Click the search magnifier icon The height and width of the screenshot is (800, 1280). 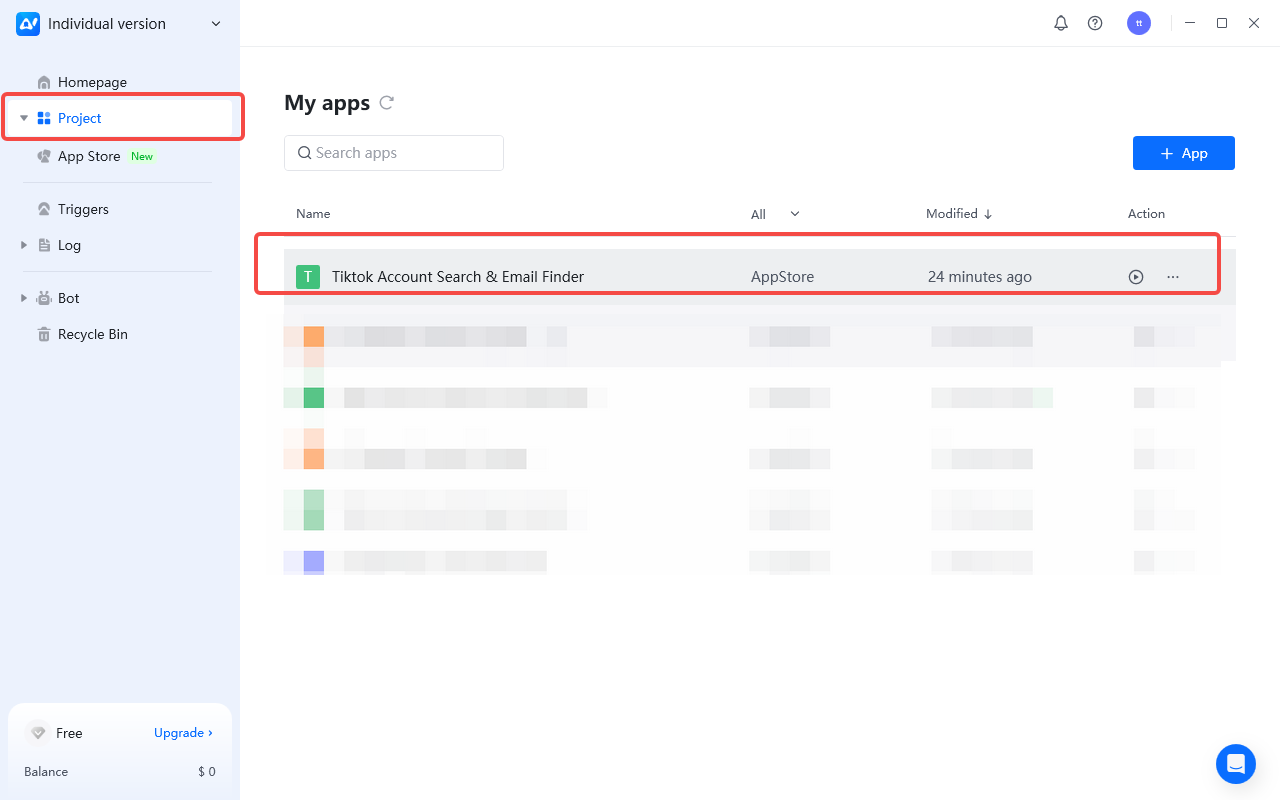tap(304, 153)
